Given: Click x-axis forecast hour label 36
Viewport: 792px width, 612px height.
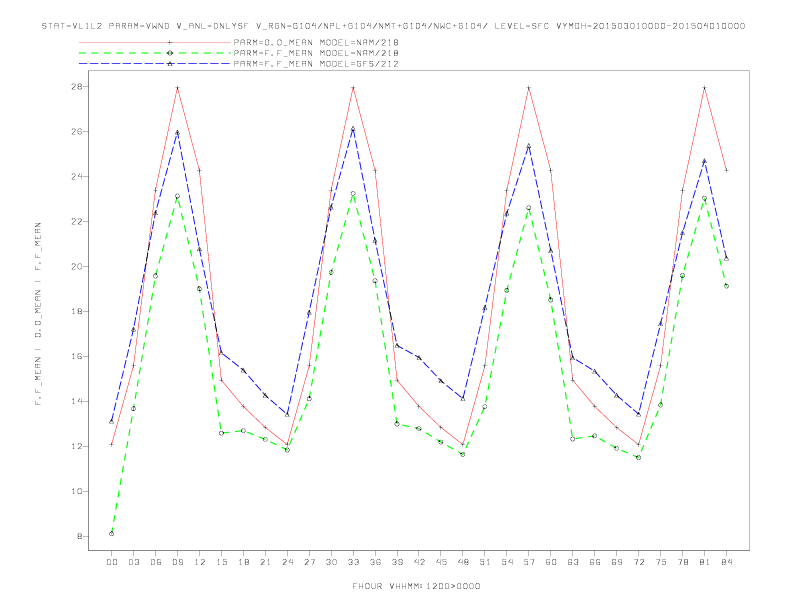Looking at the screenshot, I should coord(375,562).
